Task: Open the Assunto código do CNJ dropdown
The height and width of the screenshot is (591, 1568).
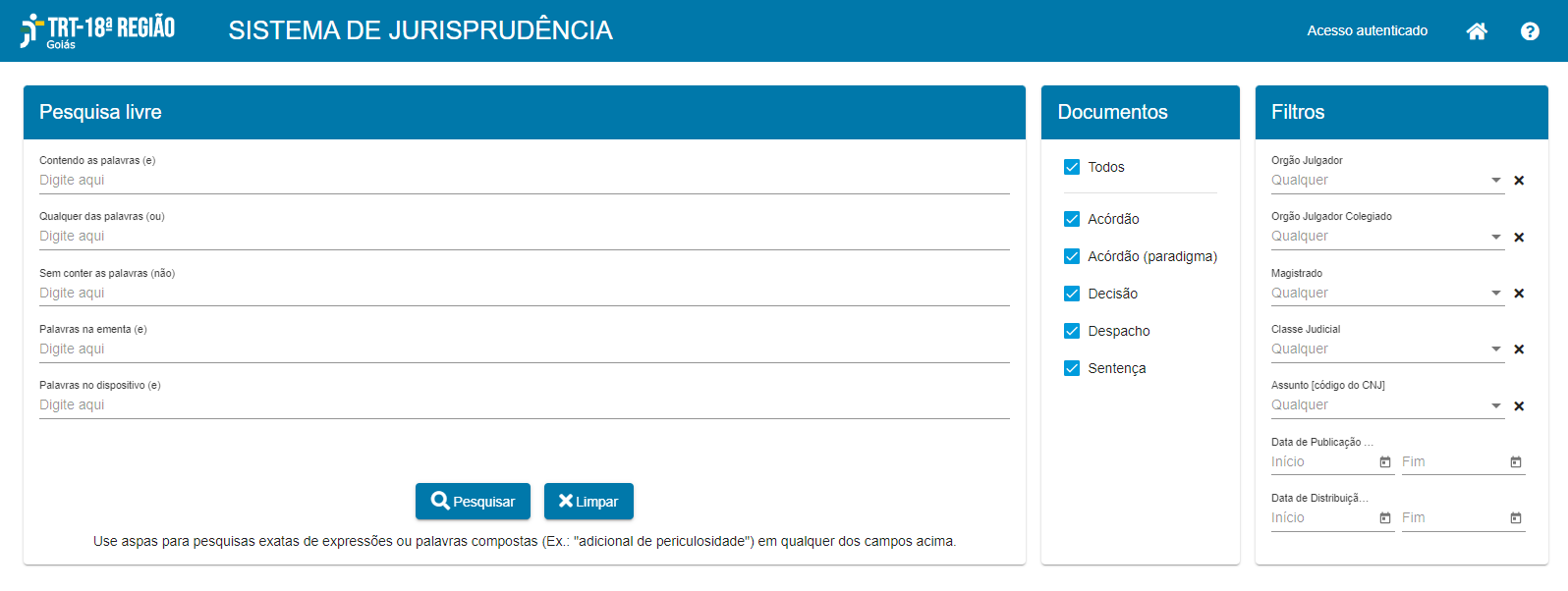Action: 1495,405
